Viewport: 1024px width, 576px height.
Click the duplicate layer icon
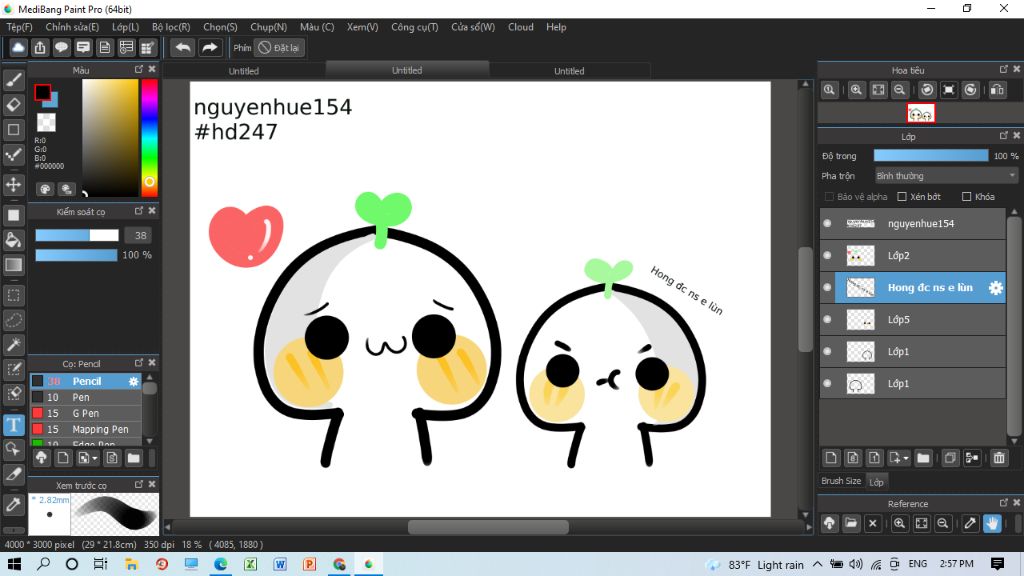950,458
